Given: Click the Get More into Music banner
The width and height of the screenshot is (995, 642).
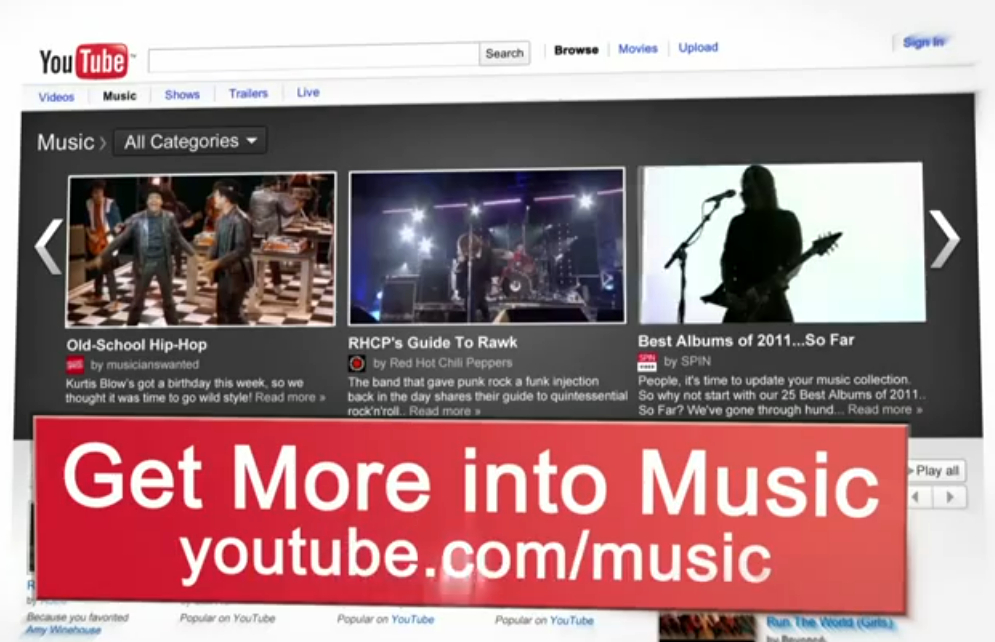Looking at the screenshot, I should tap(470, 514).
